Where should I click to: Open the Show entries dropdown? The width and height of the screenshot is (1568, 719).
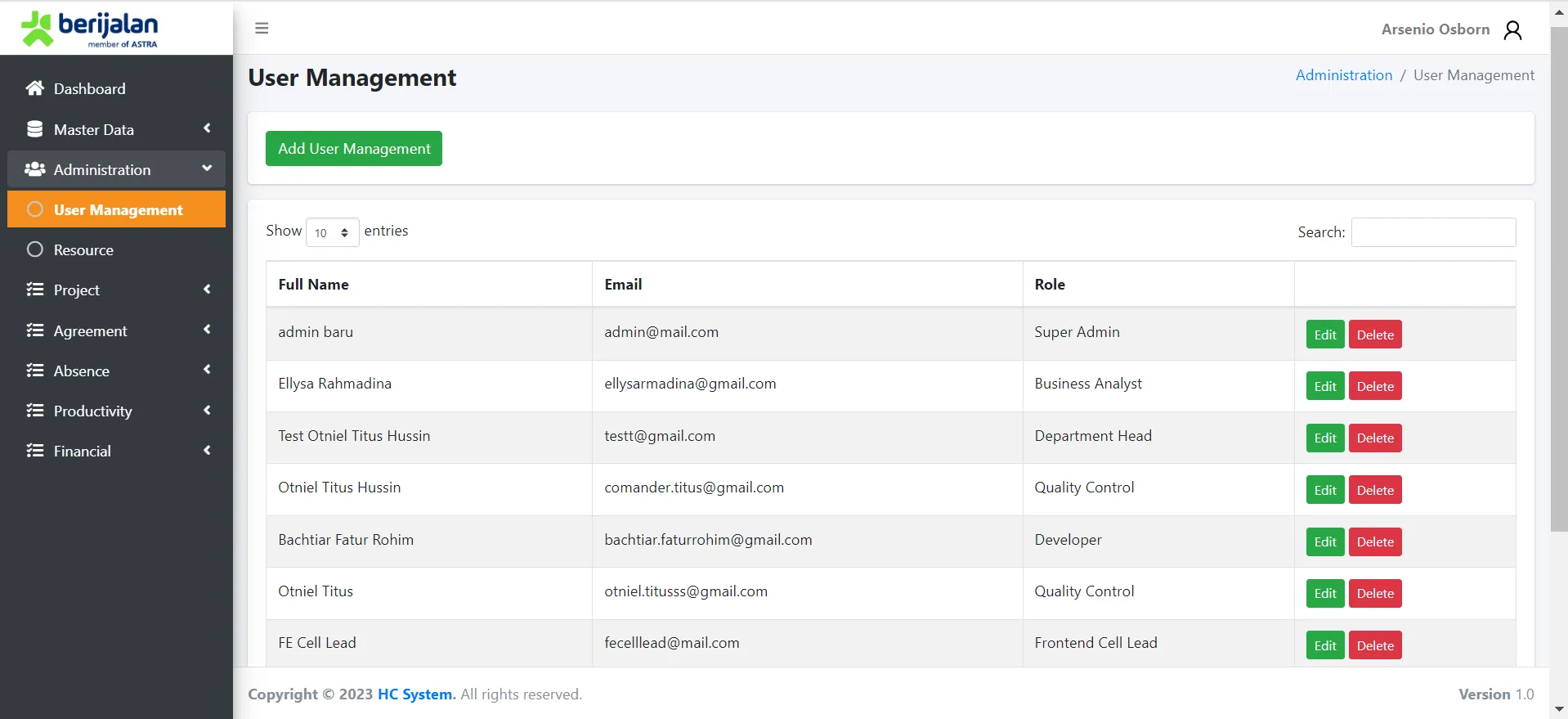tap(332, 232)
